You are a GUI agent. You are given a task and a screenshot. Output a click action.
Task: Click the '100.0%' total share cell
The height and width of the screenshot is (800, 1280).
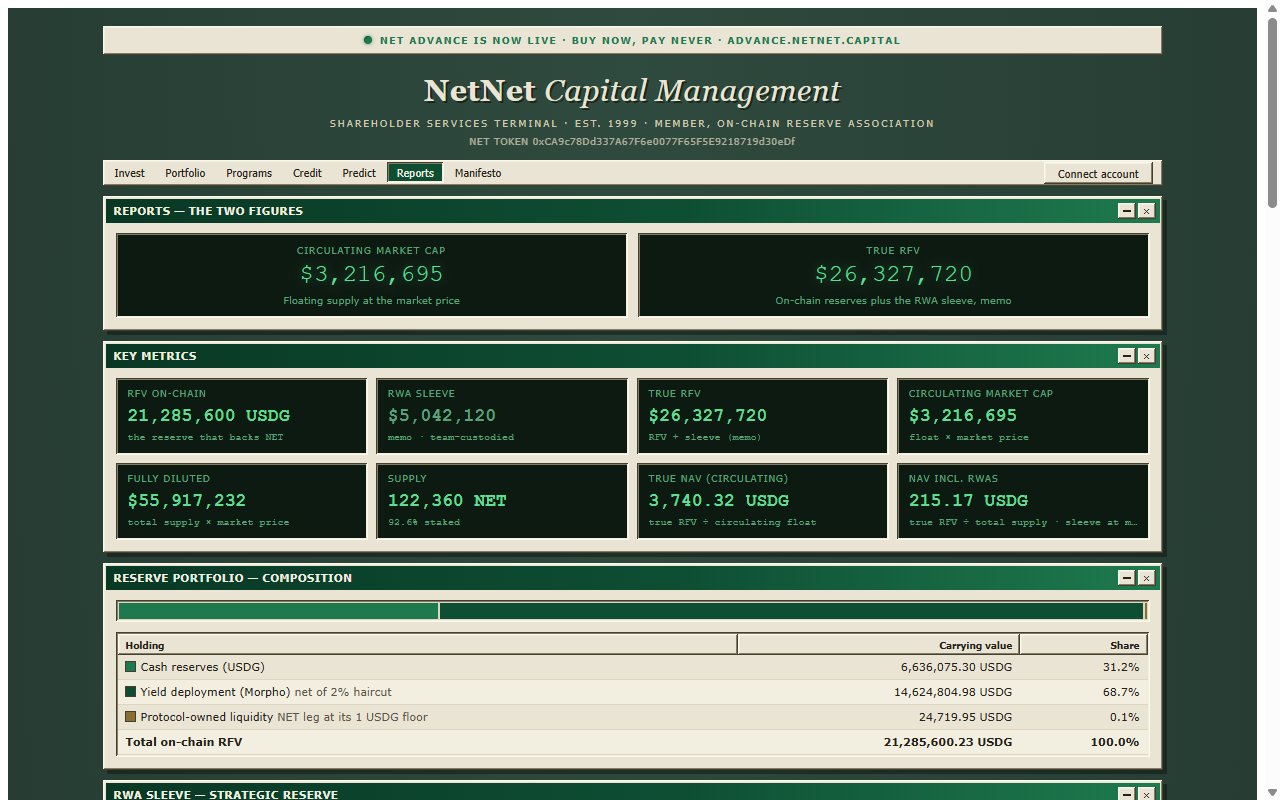[x=1115, y=742]
